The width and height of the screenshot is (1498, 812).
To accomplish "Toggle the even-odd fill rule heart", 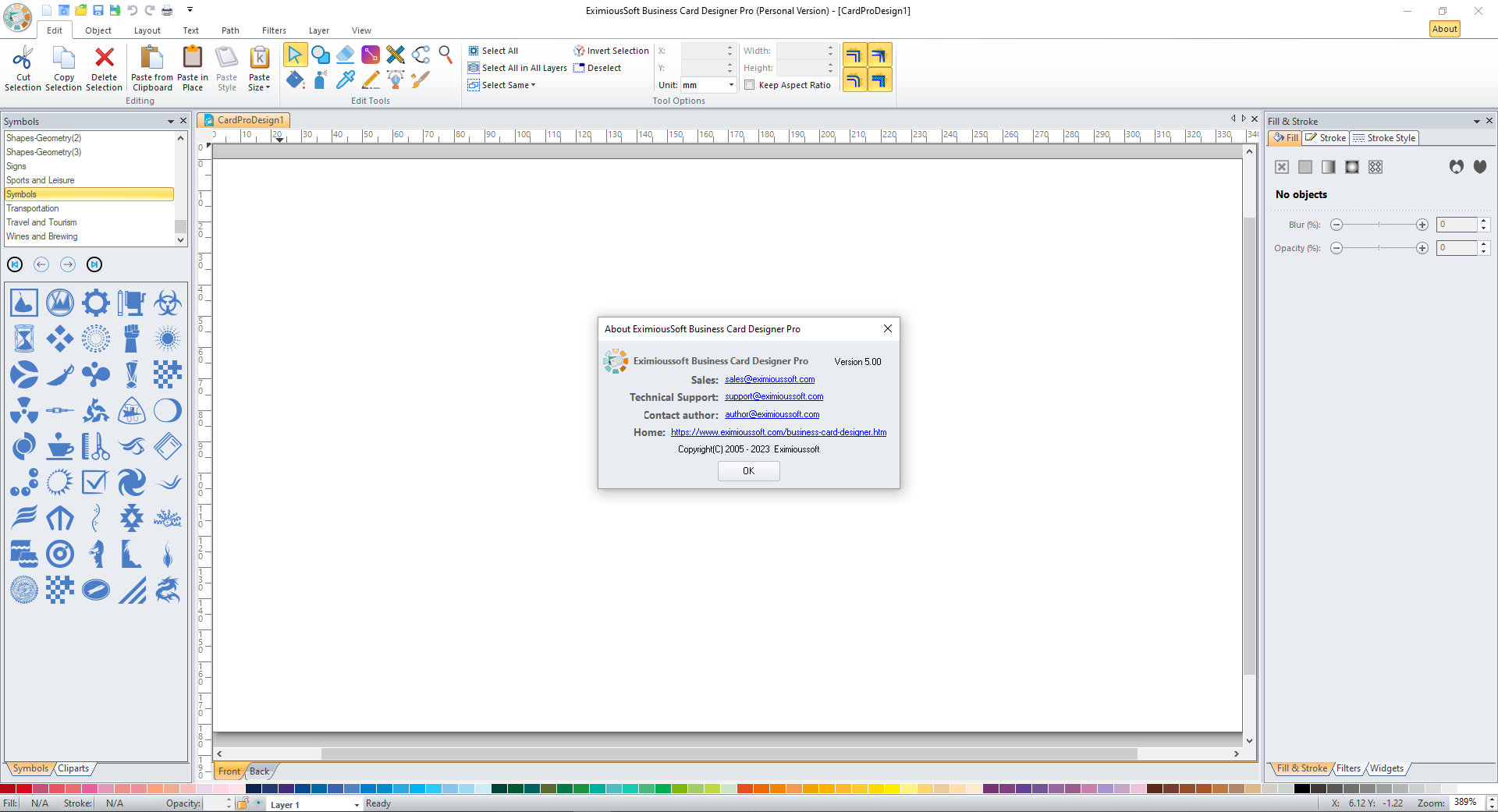I will pyautogui.click(x=1457, y=167).
